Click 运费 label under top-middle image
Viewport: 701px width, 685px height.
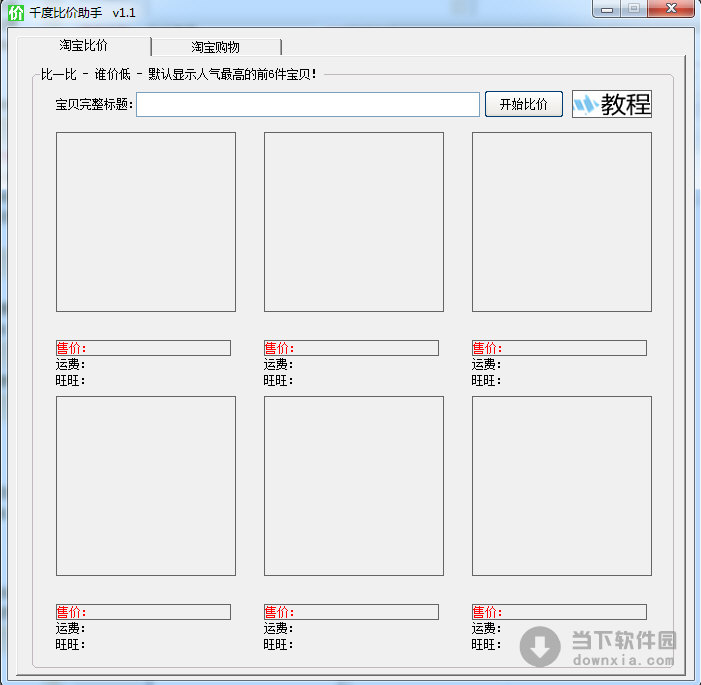(x=278, y=364)
